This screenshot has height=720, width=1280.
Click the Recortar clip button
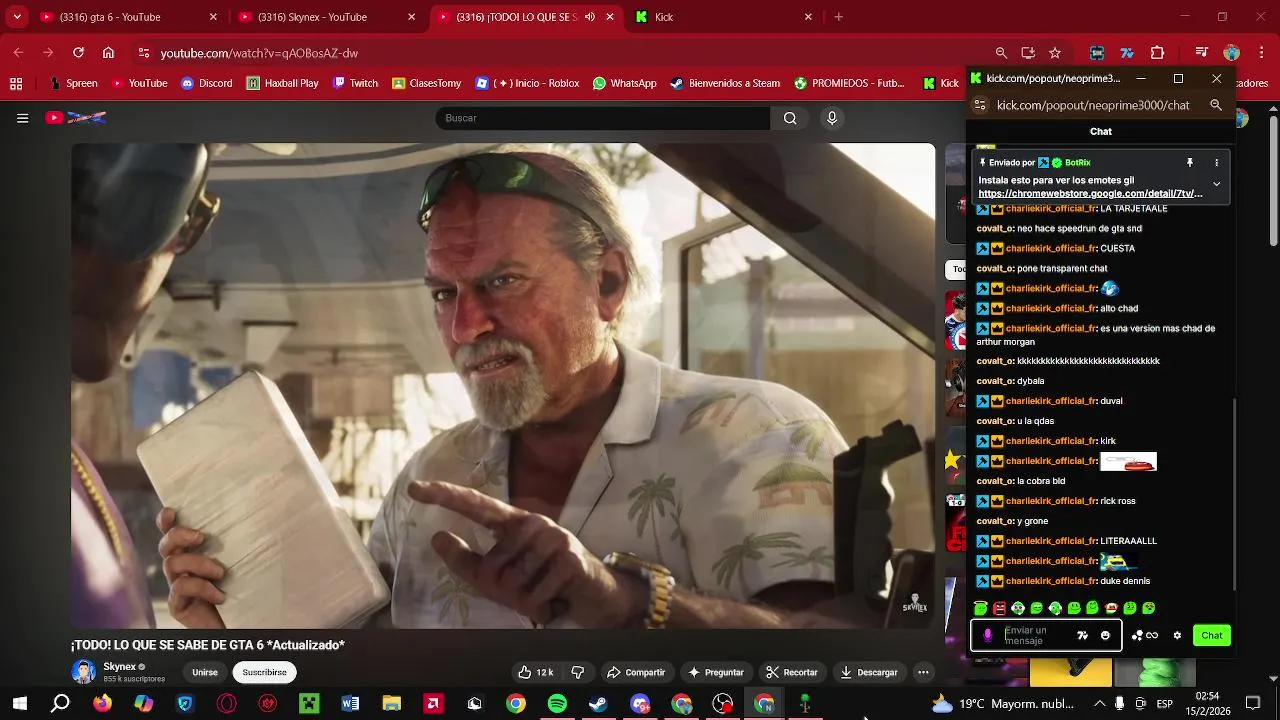[792, 672]
